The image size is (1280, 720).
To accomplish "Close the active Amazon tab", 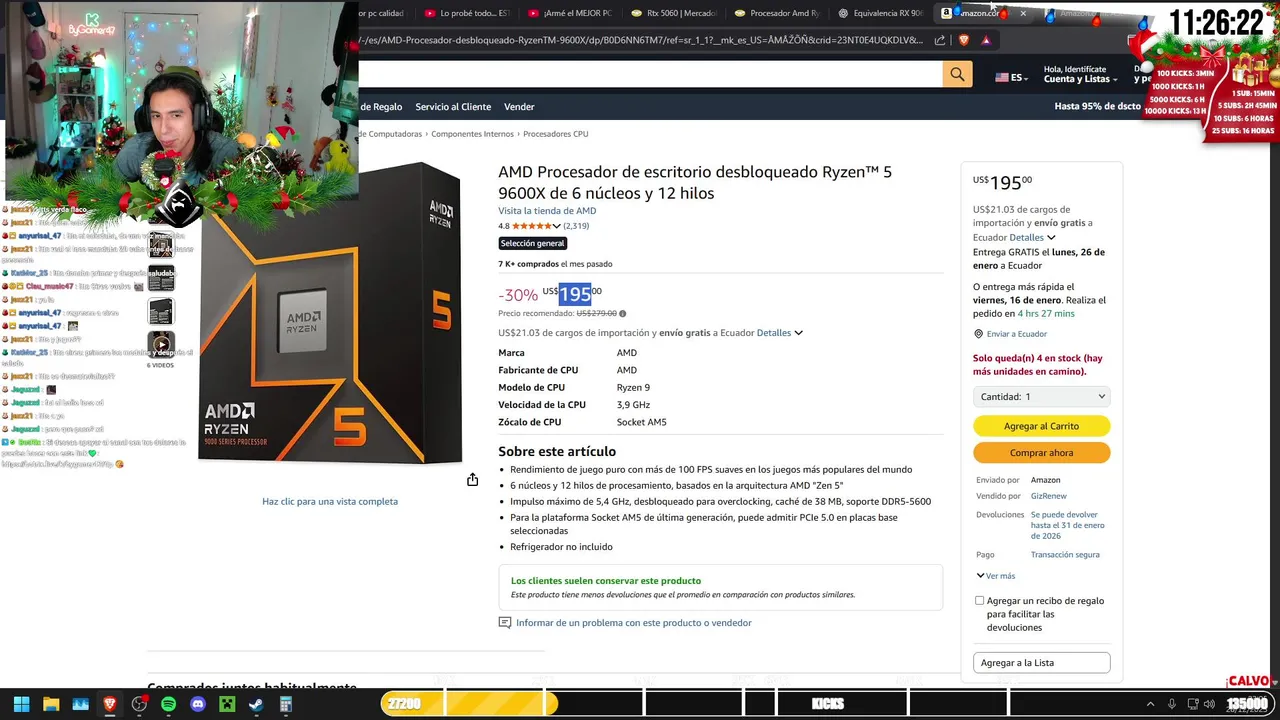I will point(1023,14).
